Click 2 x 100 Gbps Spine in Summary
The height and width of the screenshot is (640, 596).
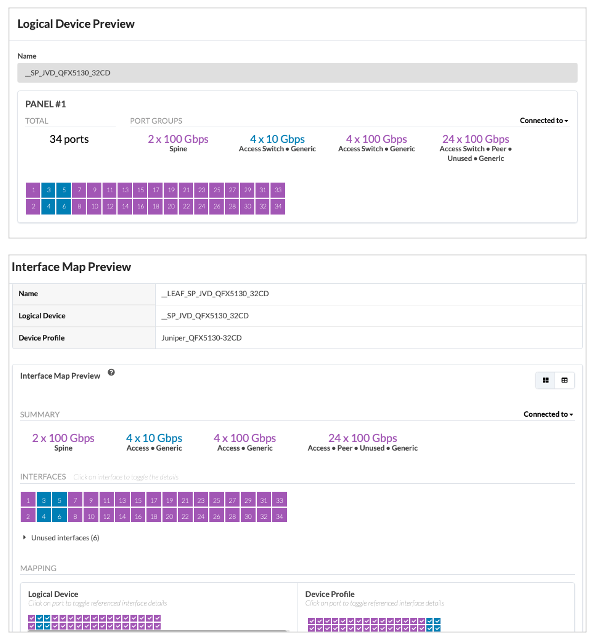coord(63,442)
